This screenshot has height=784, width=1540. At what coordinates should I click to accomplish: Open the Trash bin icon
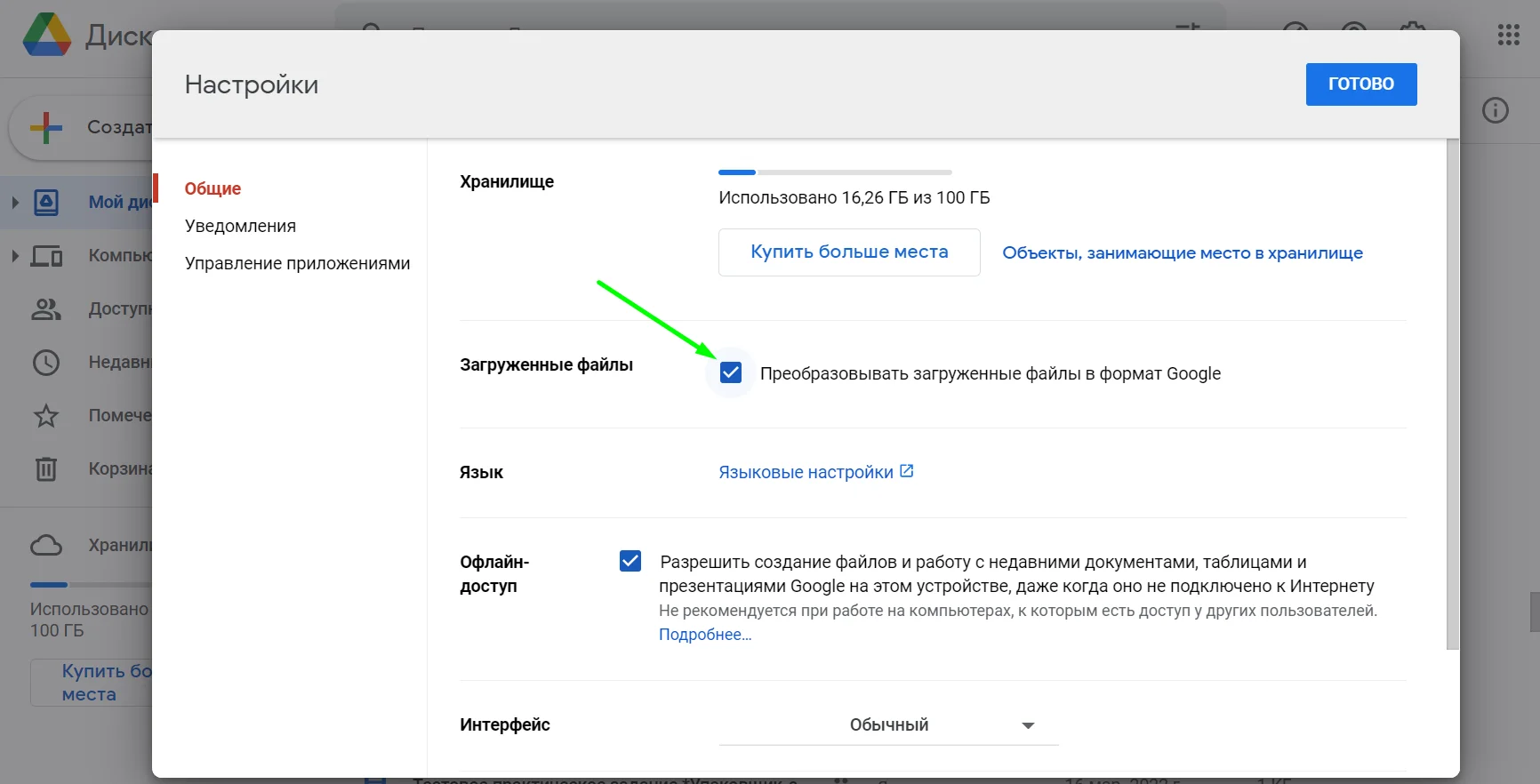[46, 469]
